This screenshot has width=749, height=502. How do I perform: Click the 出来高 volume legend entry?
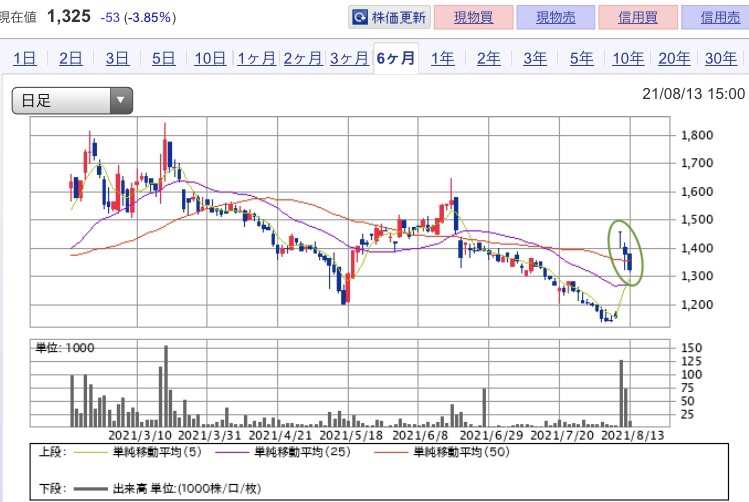[167, 488]
